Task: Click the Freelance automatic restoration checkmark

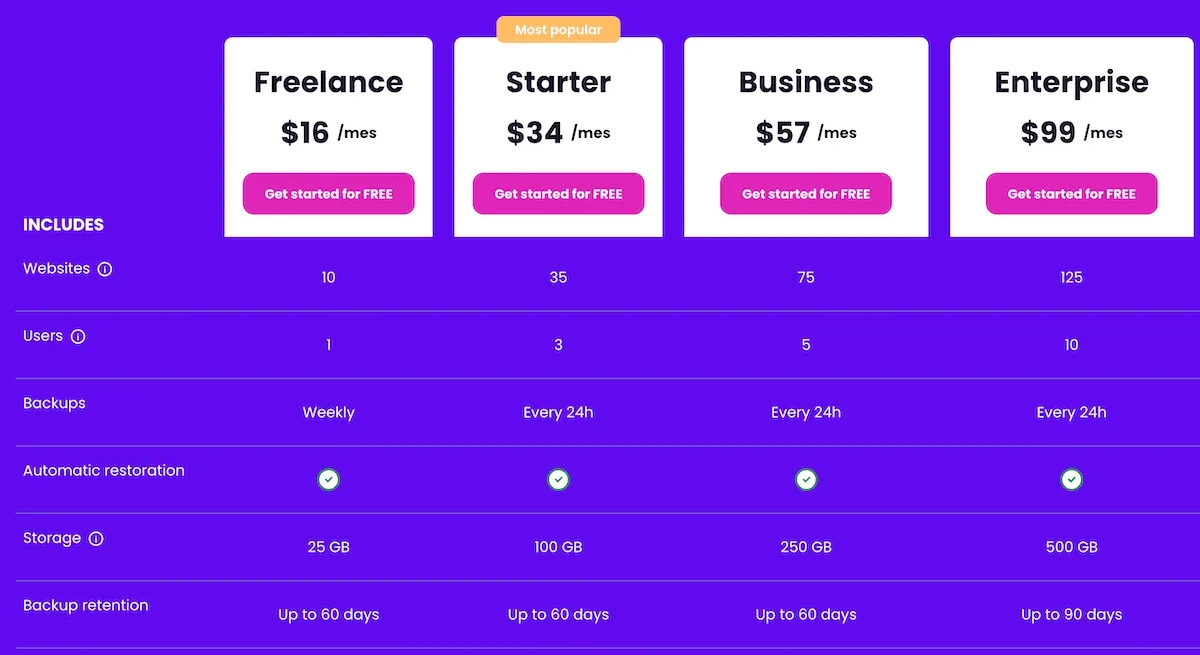Action: click(x=328, y=479)
